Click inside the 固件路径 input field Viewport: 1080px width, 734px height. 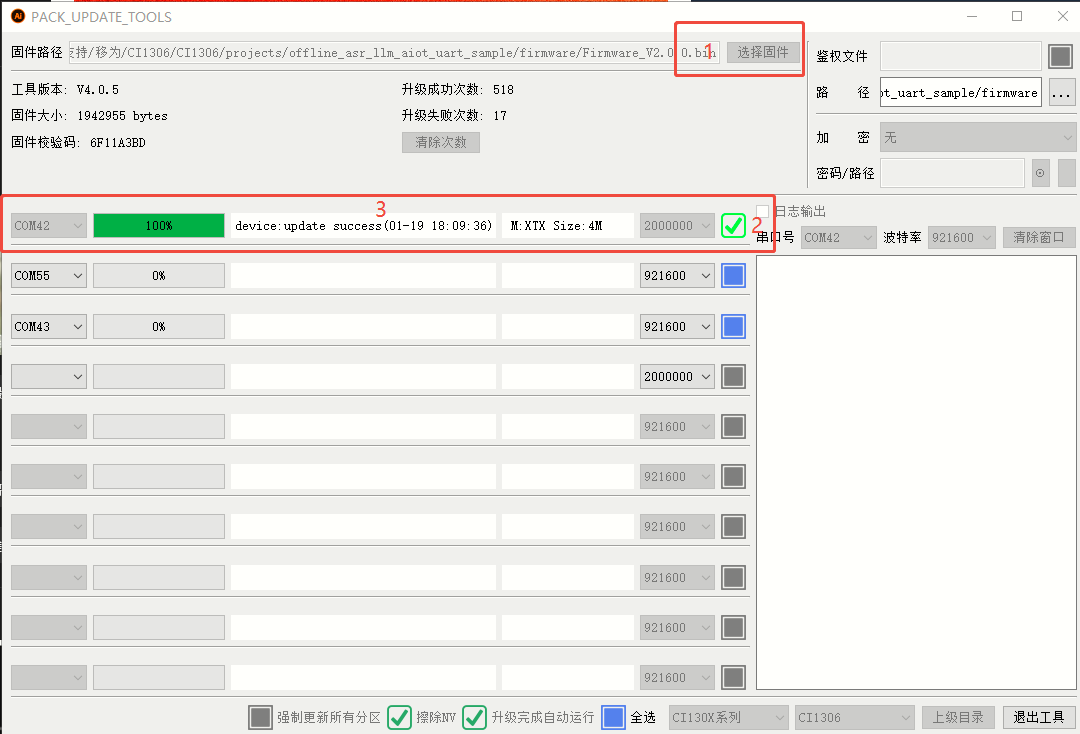(400, 52)
